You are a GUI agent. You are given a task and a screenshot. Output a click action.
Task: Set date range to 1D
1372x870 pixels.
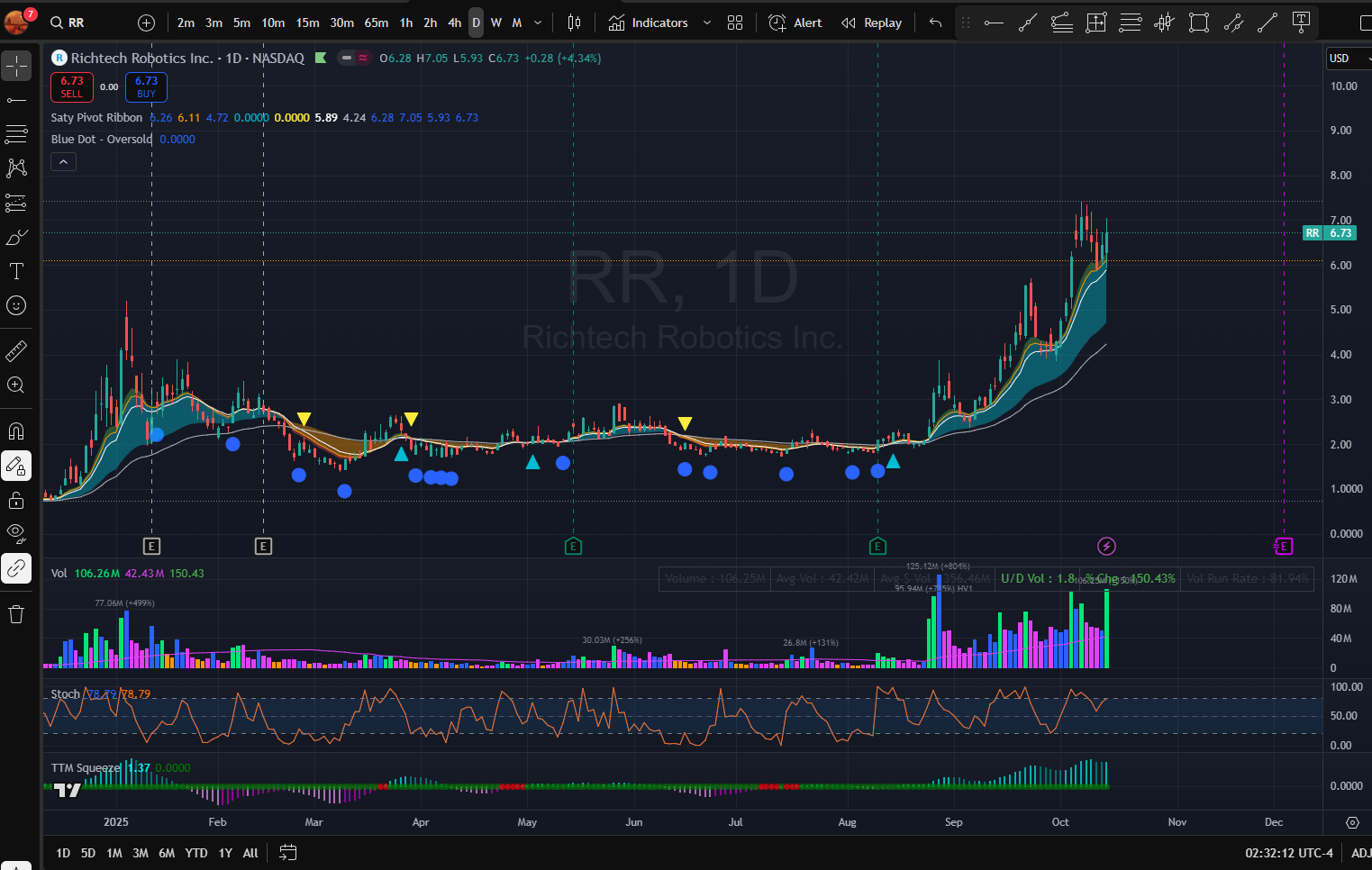pos(63,853)
